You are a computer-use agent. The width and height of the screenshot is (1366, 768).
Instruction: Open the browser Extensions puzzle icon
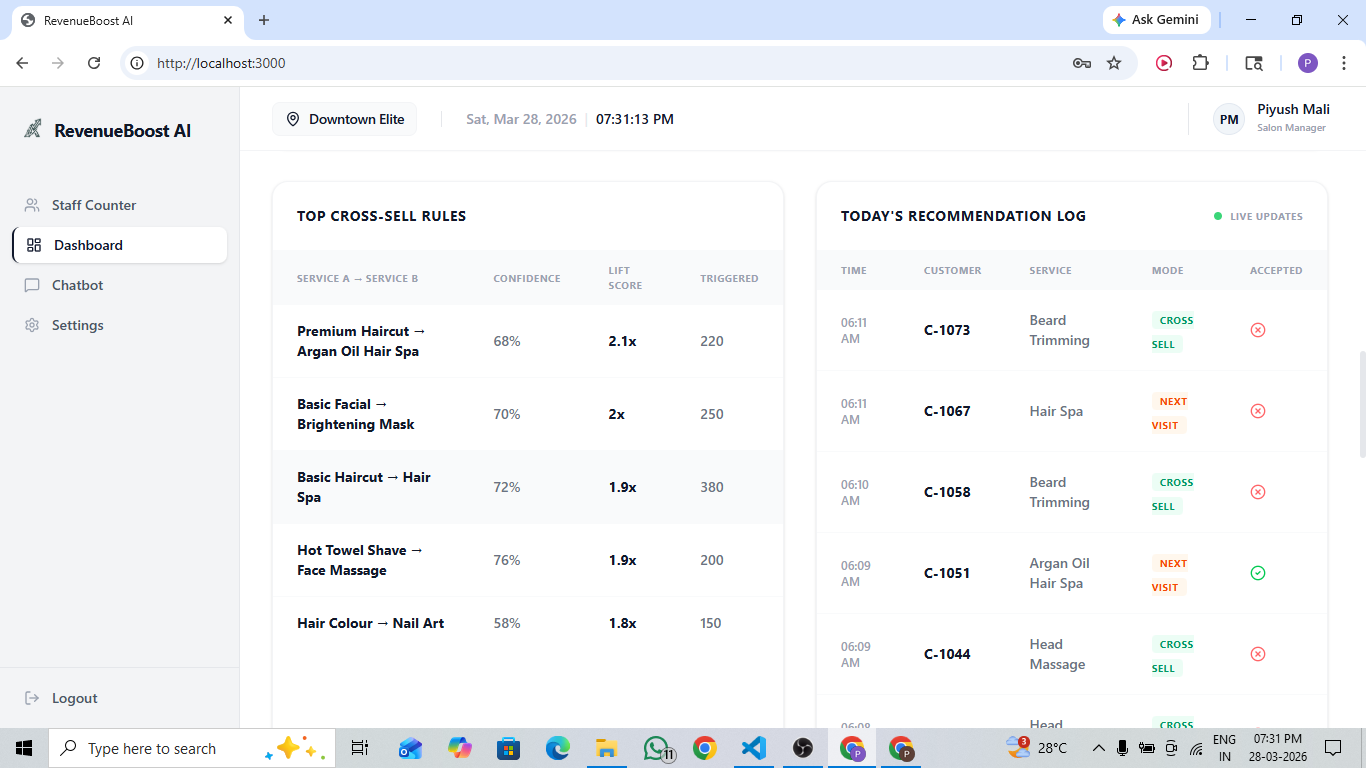tap(1200, 63)
